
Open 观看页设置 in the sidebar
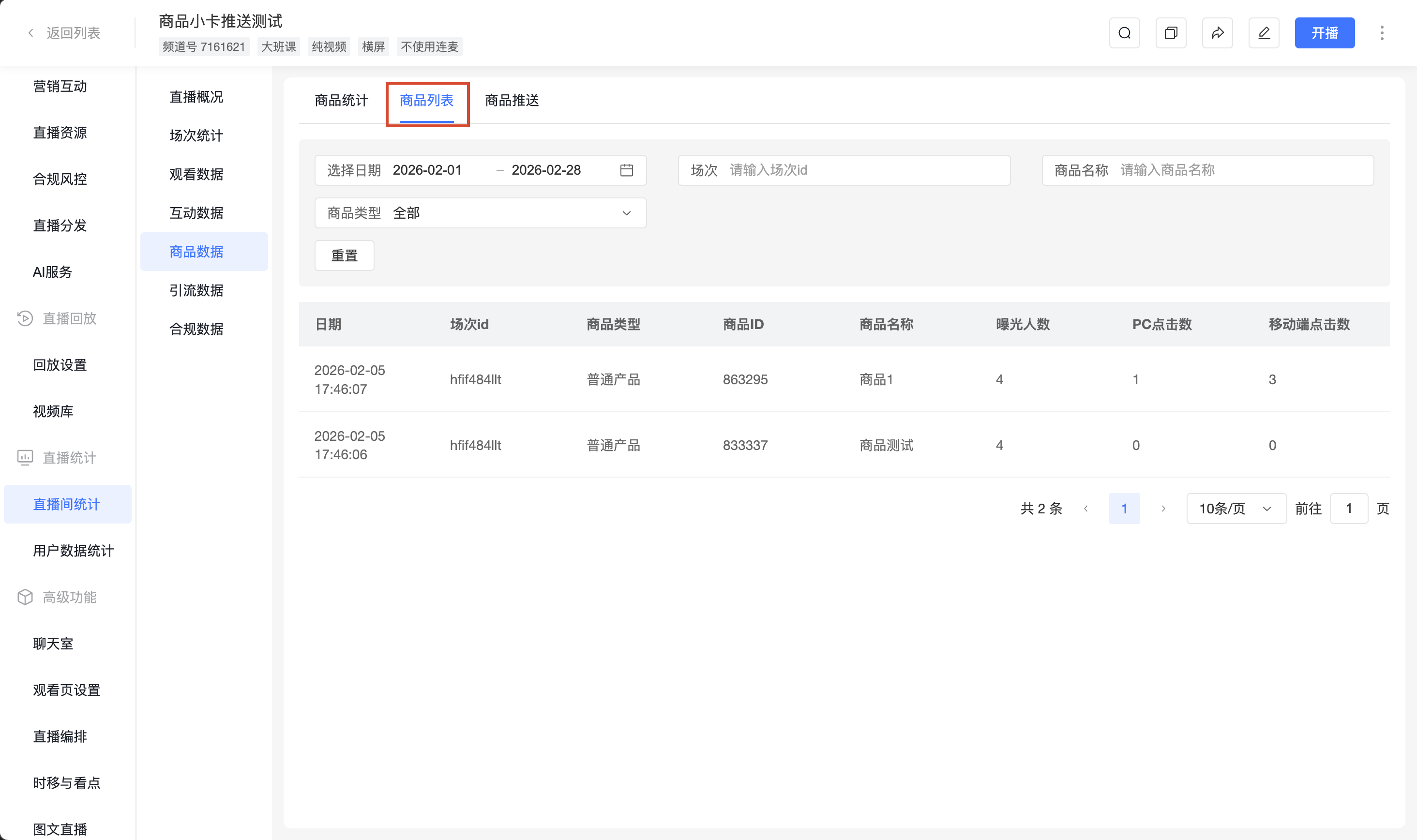pyautogui.click(x=67, y=690)
